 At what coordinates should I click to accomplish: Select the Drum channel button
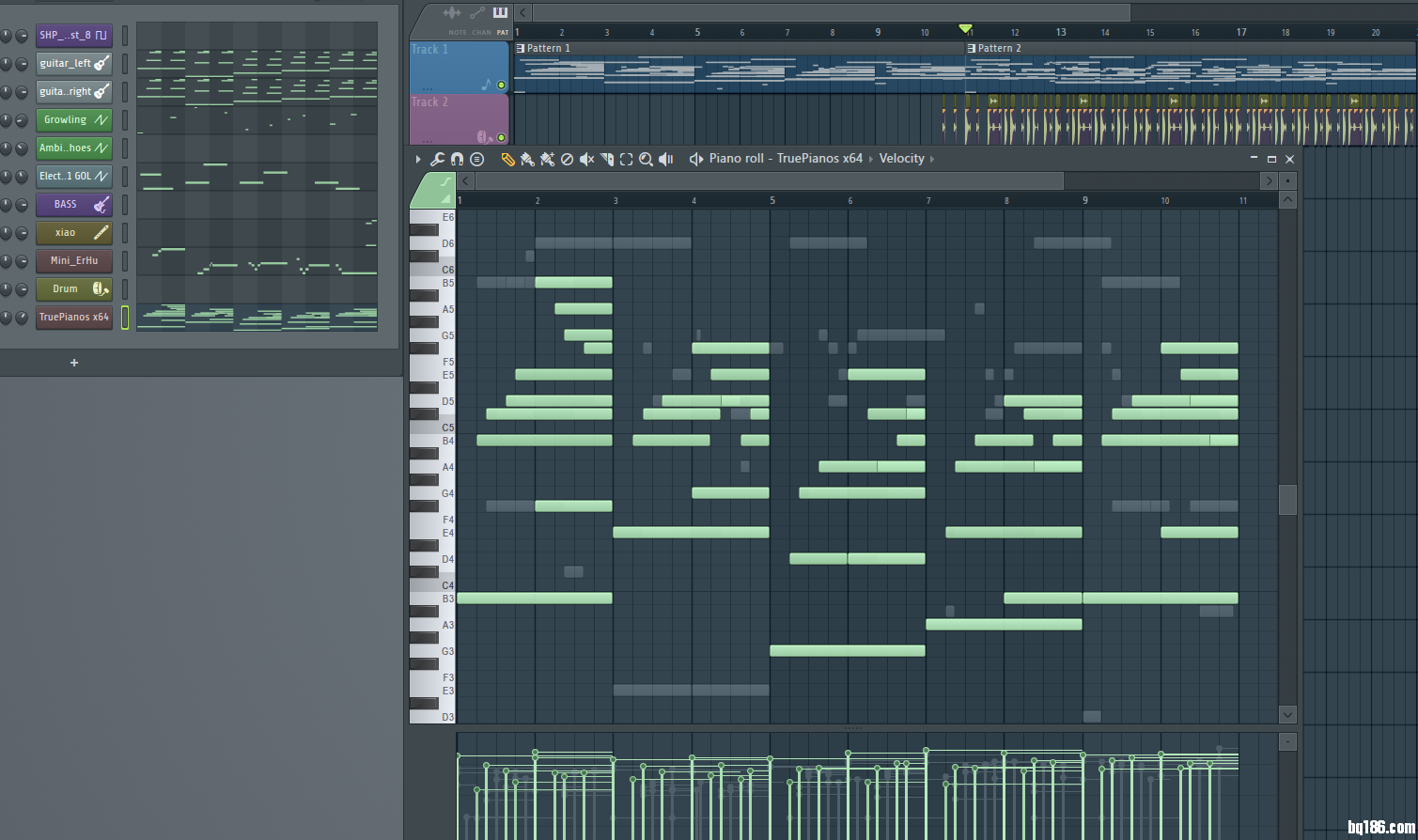coord(74,289)
